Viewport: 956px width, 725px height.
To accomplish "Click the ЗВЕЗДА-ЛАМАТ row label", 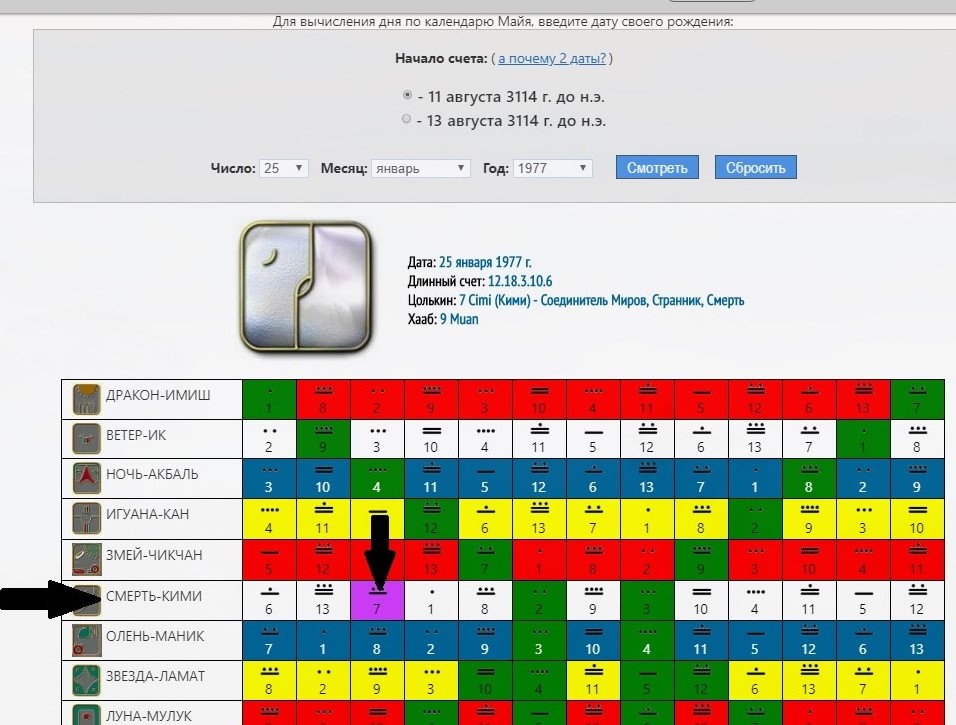I will coord(155,676).
